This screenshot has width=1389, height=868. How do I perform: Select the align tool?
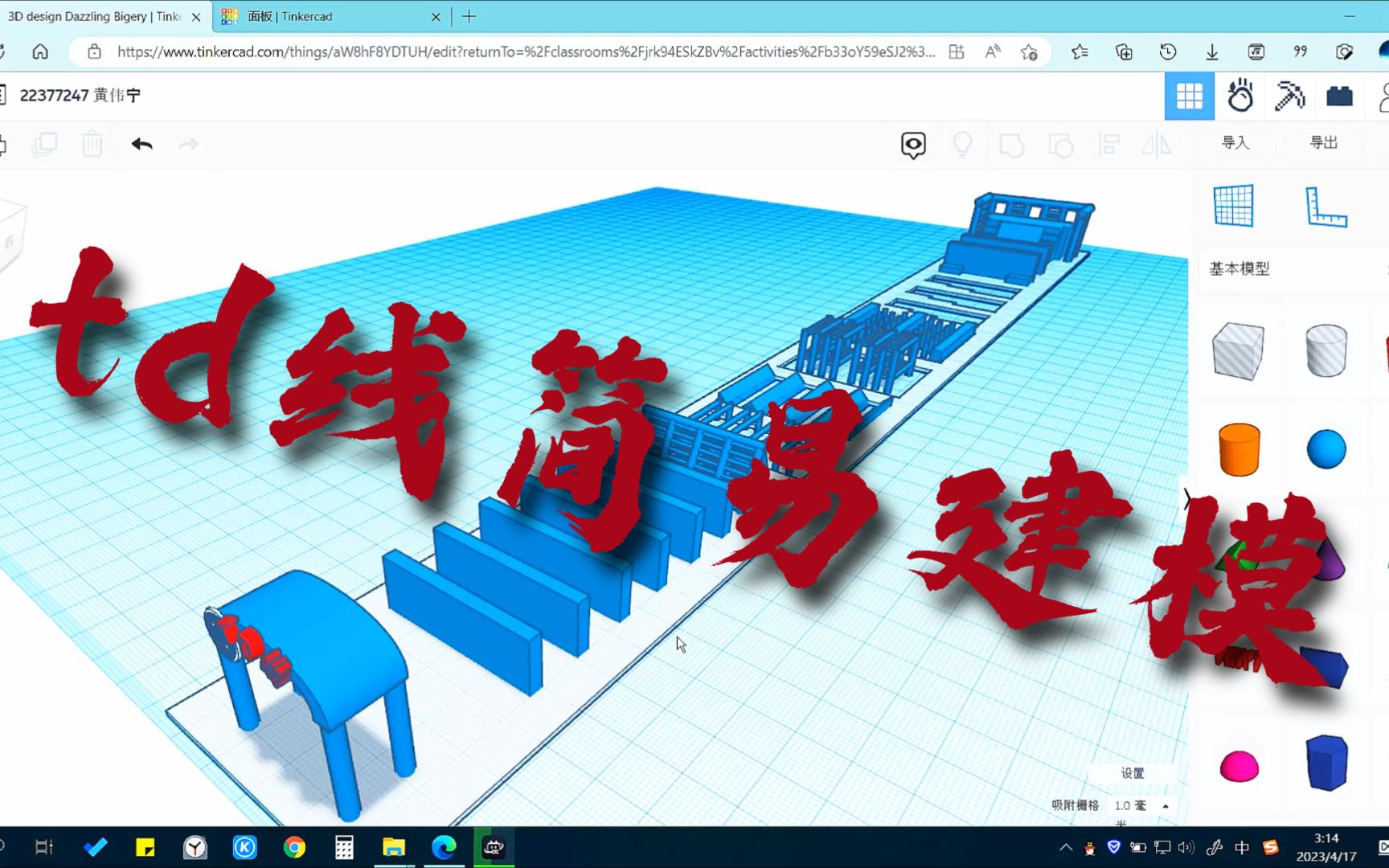point(1109,145)
